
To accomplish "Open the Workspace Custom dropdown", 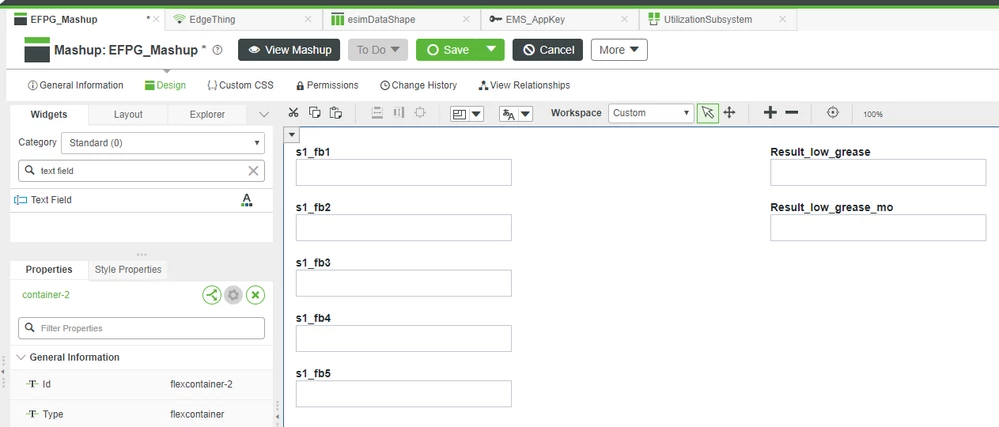I will coord(650,113).
